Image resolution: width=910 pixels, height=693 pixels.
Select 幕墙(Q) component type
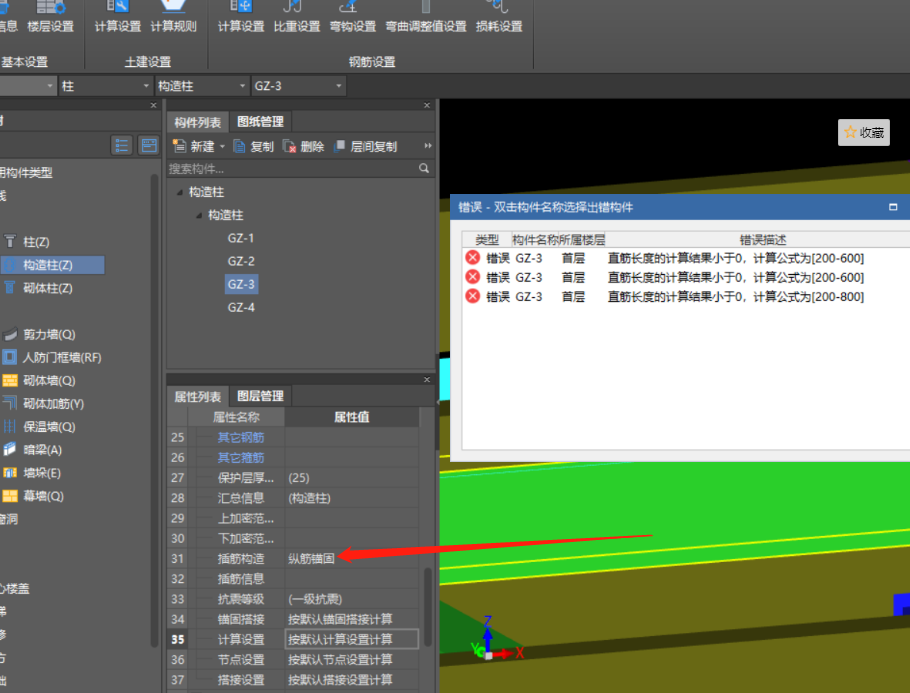(x=43, y=496)
